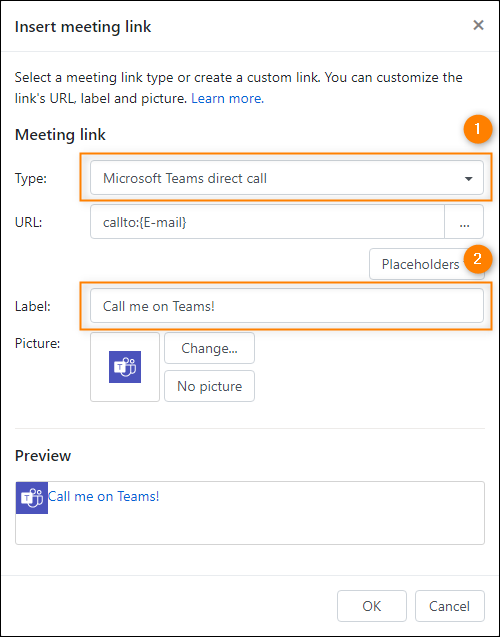Click the Meeting link heading
Screen dimensions: 500x637
tap(60, 134)
